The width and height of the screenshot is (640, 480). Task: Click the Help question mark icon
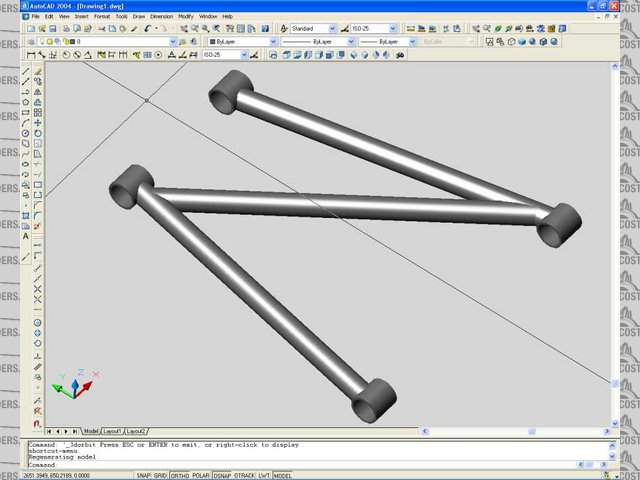(x=265, y=29)
